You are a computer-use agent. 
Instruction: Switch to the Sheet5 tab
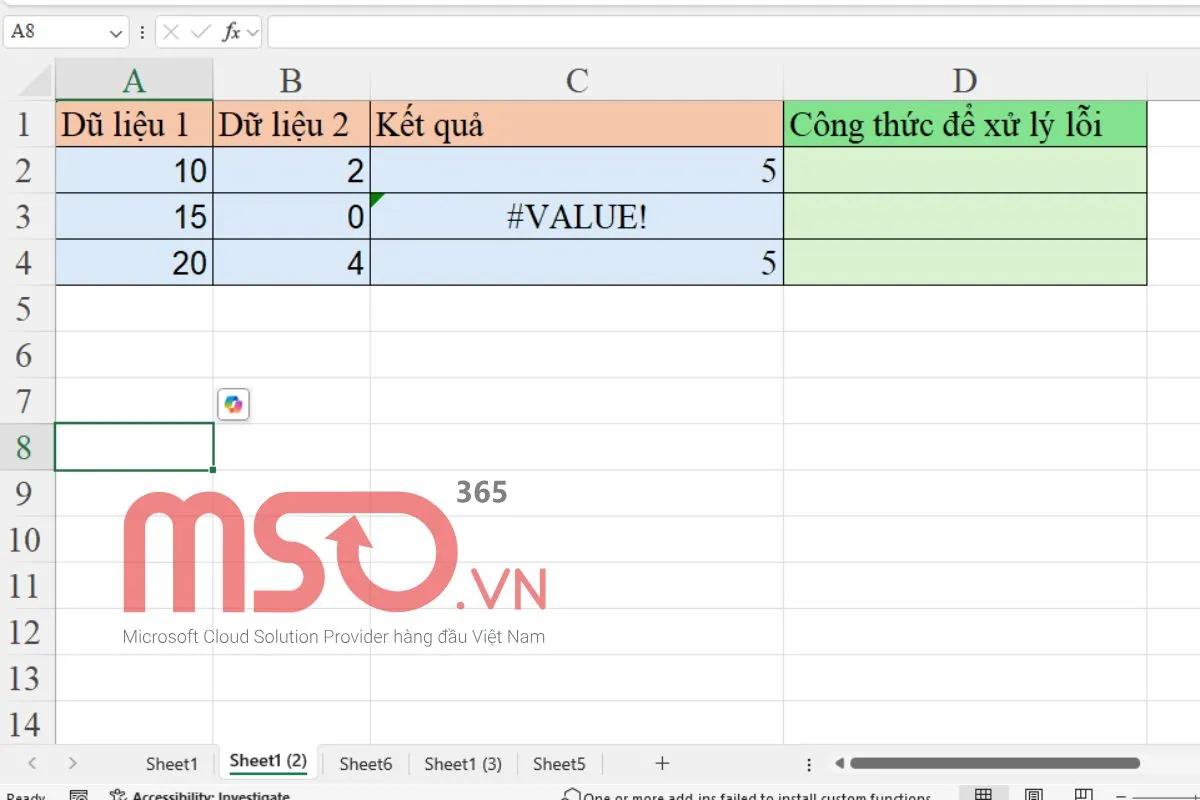pyautogui.click(x=558, y=763)
